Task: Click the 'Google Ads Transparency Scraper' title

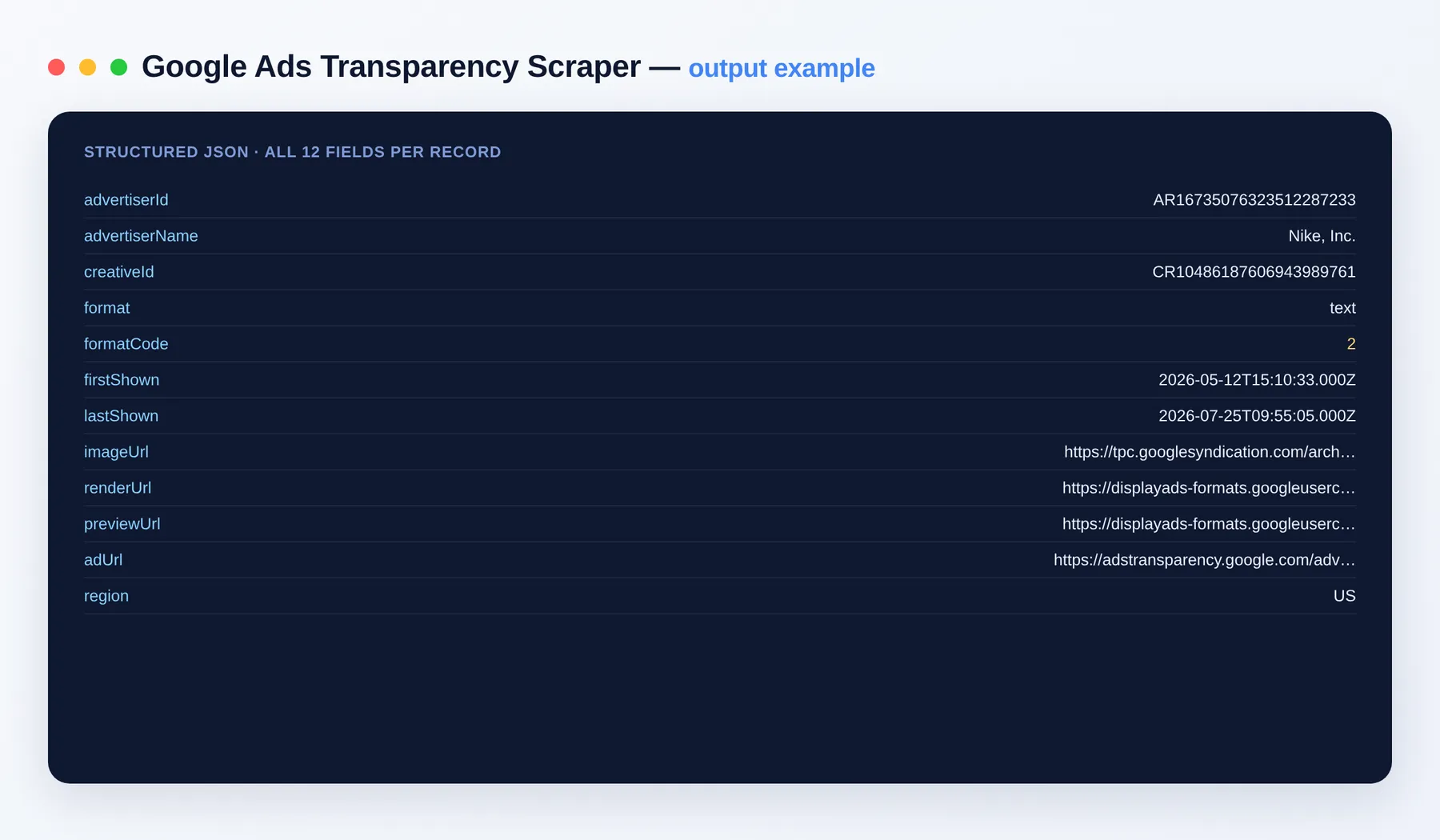Action: point(391,67)
